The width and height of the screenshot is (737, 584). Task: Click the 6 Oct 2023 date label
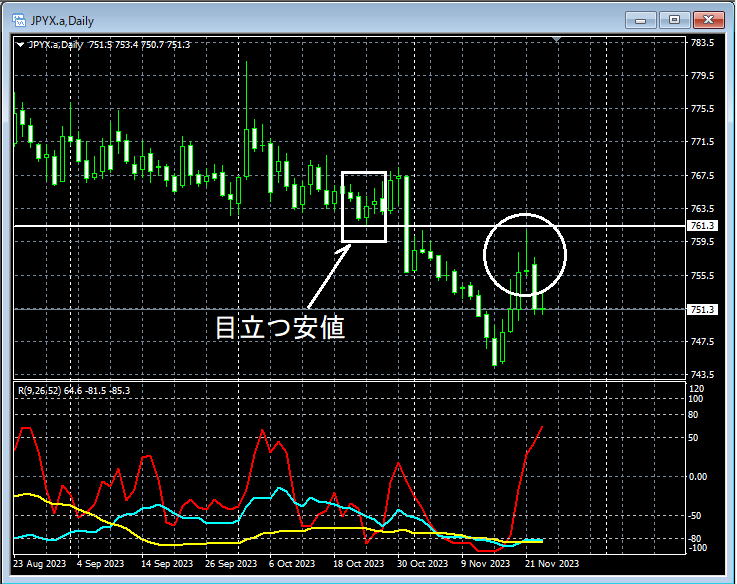tap(291, 563)
